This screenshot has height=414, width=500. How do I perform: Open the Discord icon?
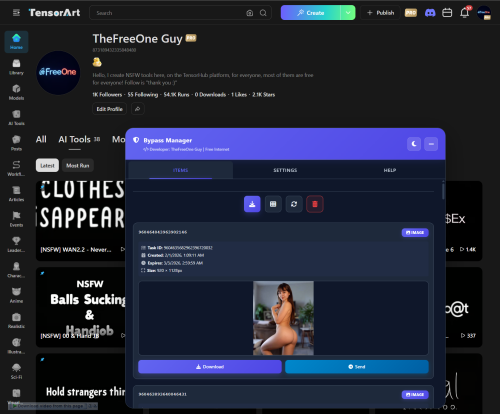pyautogui.click(x=430, y=13)
